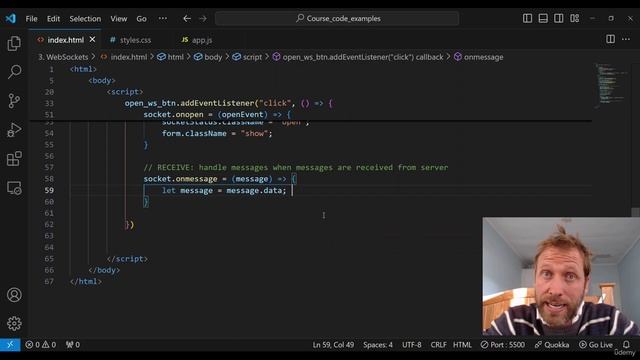This screenshot has height=360, width=640.
Task: Click sticky line 33 addEventListener
Action: 229,103
